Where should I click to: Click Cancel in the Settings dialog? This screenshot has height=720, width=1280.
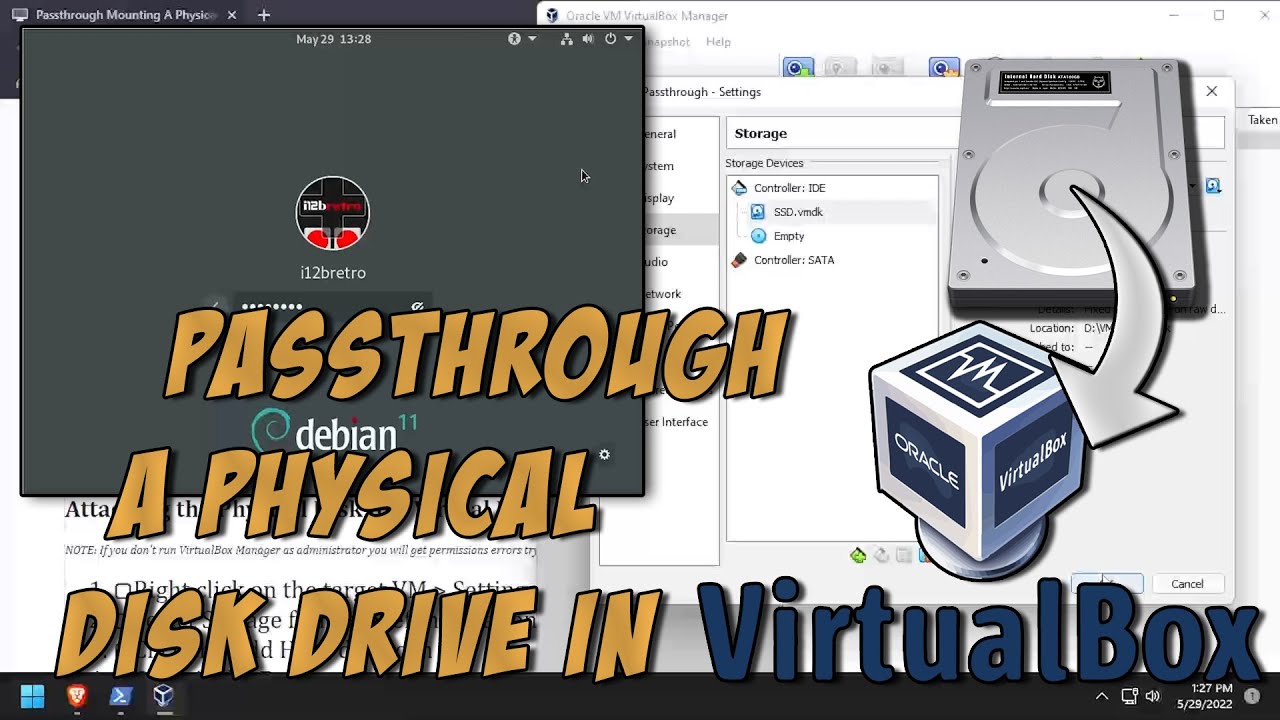pyautogui.click(x=1187, y=584)
